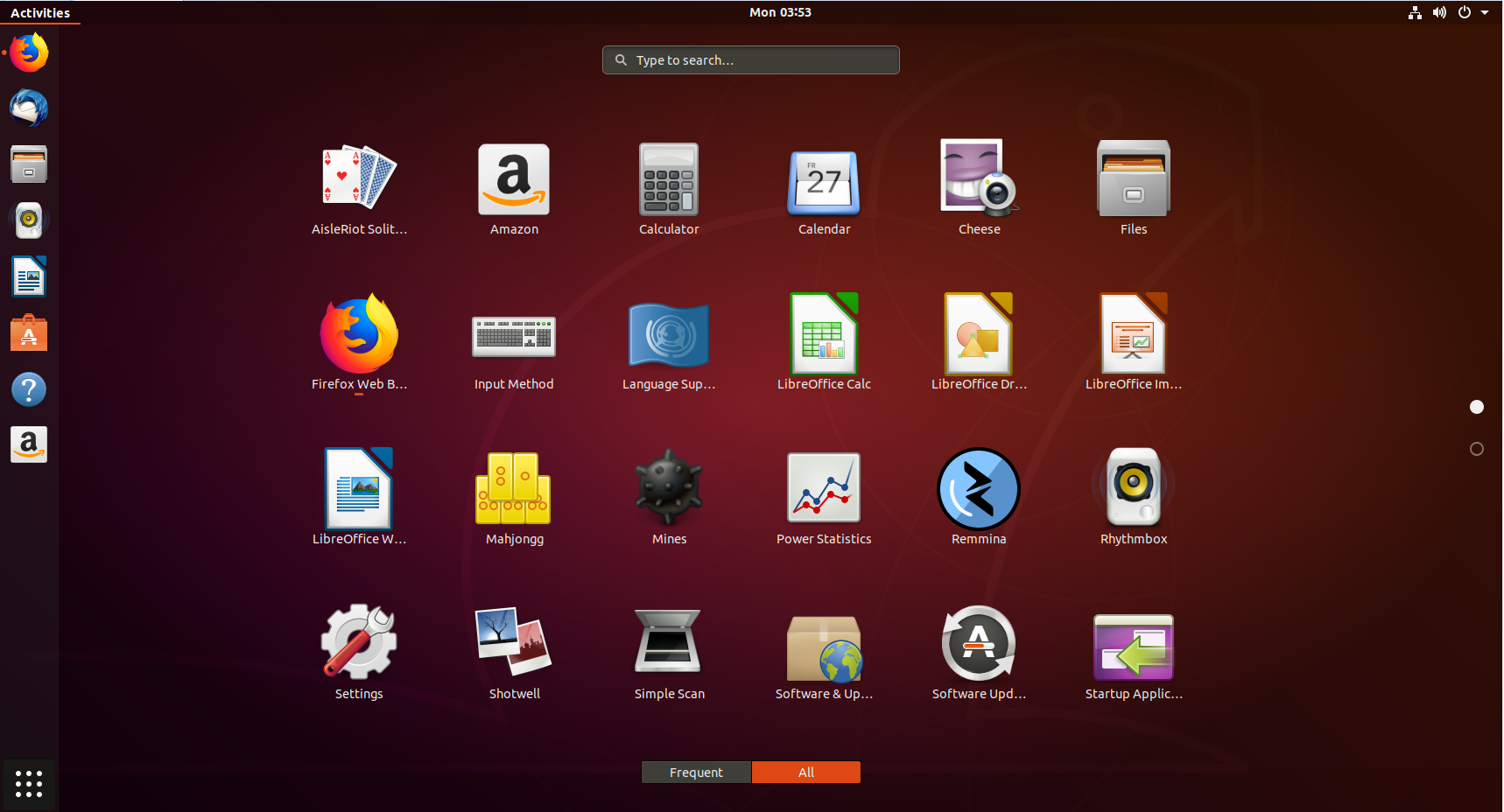Open Language Support

click(x=669, y=335)
